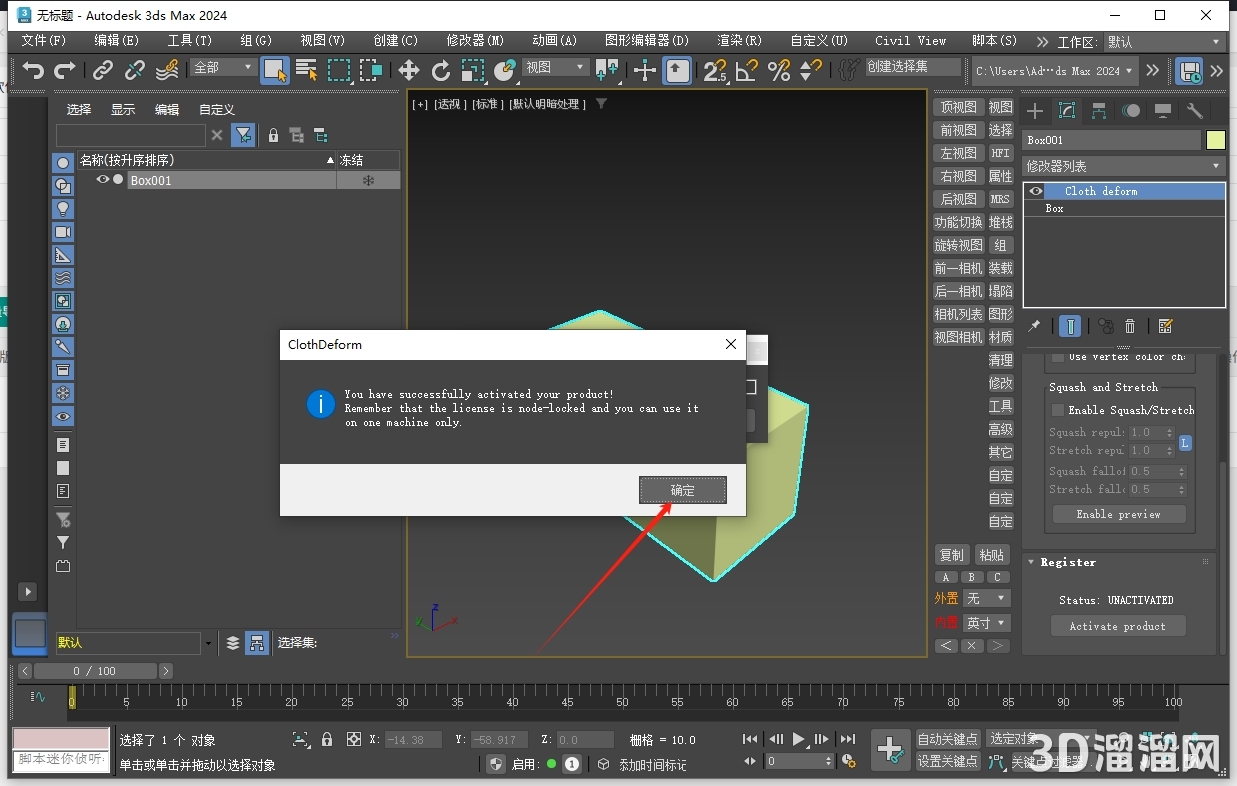The image size is (1237, 786).
Task: Open the 修改器列表 modifier list dropdown
Action: 1124,166
